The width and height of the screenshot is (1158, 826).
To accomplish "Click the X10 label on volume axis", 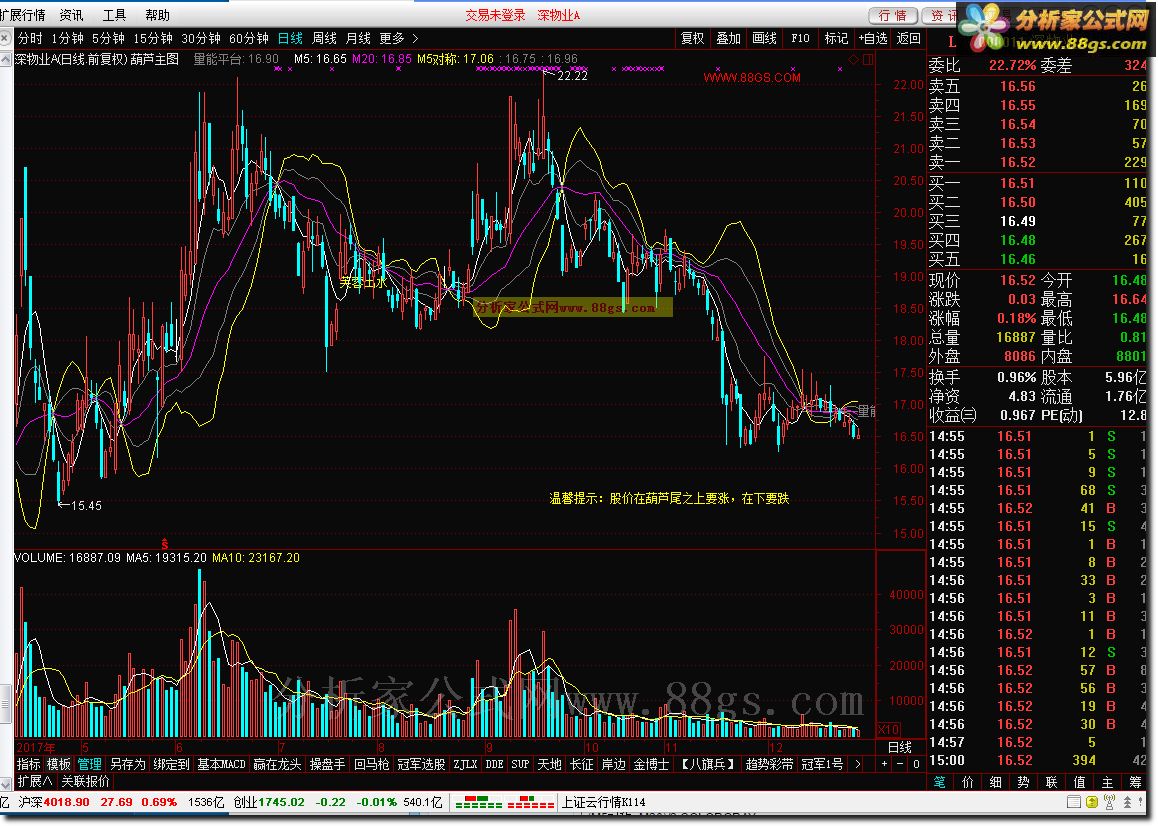I will tap(888, 729).
